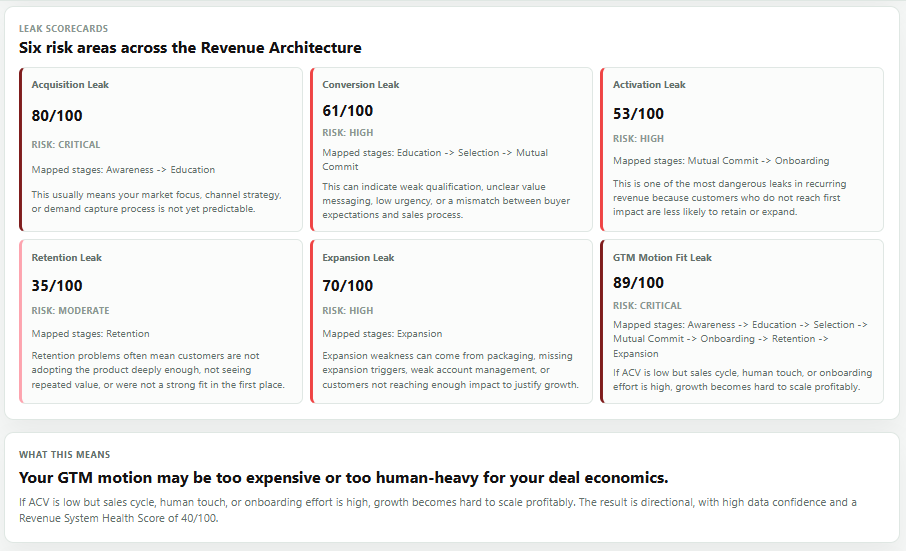The width and height of the screenshot is (906, 551).
Task: Select the 70/100 expansion score
Action: coord(348,285)
